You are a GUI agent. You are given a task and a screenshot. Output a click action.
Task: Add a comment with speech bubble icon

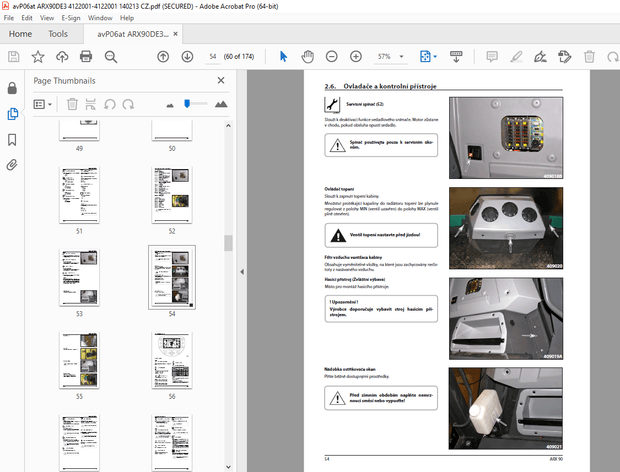click(x=491, y=57)
